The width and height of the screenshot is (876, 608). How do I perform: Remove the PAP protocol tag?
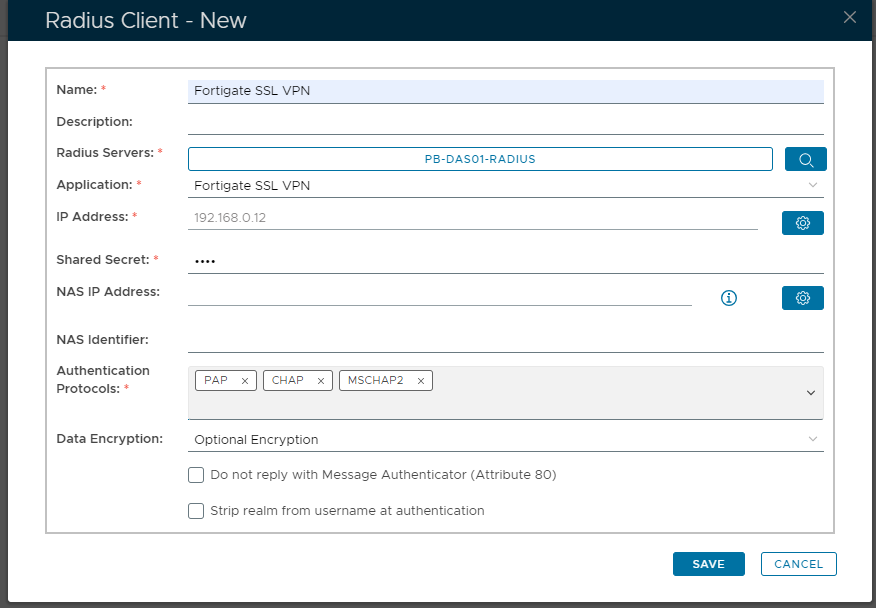tap(244, 381)
